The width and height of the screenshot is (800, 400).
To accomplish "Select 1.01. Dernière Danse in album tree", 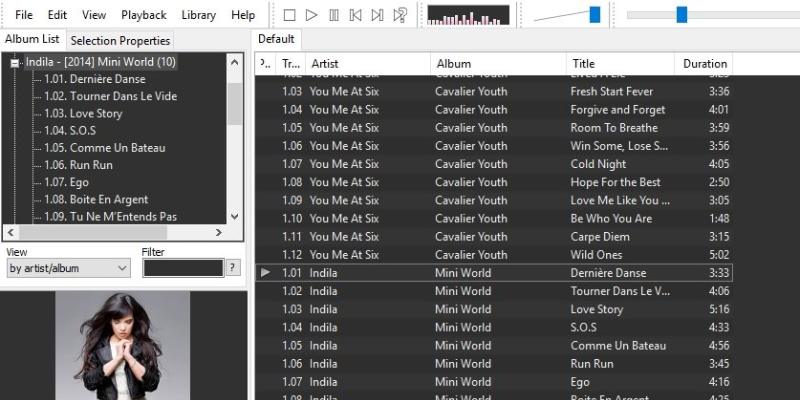I will pos(95,79).
